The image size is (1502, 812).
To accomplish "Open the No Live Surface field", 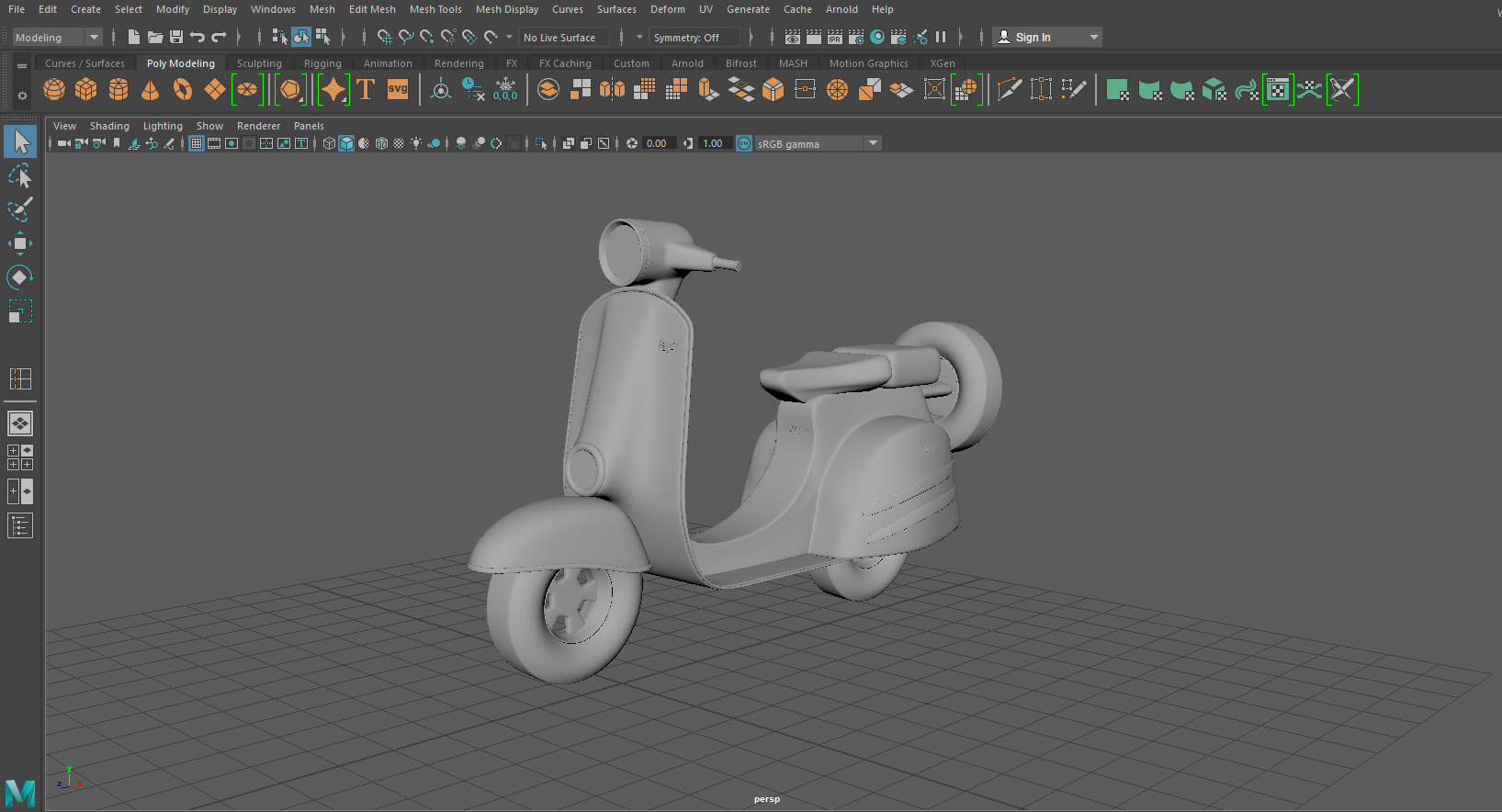I will pos(564,37).
